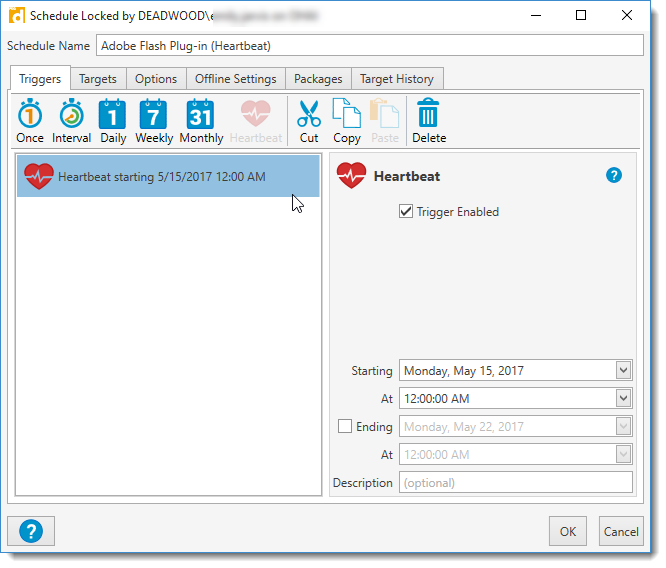The width and height of the screenshot is (666, 568).
Task: Add a Daily trigger
Action: click(113, 121)
